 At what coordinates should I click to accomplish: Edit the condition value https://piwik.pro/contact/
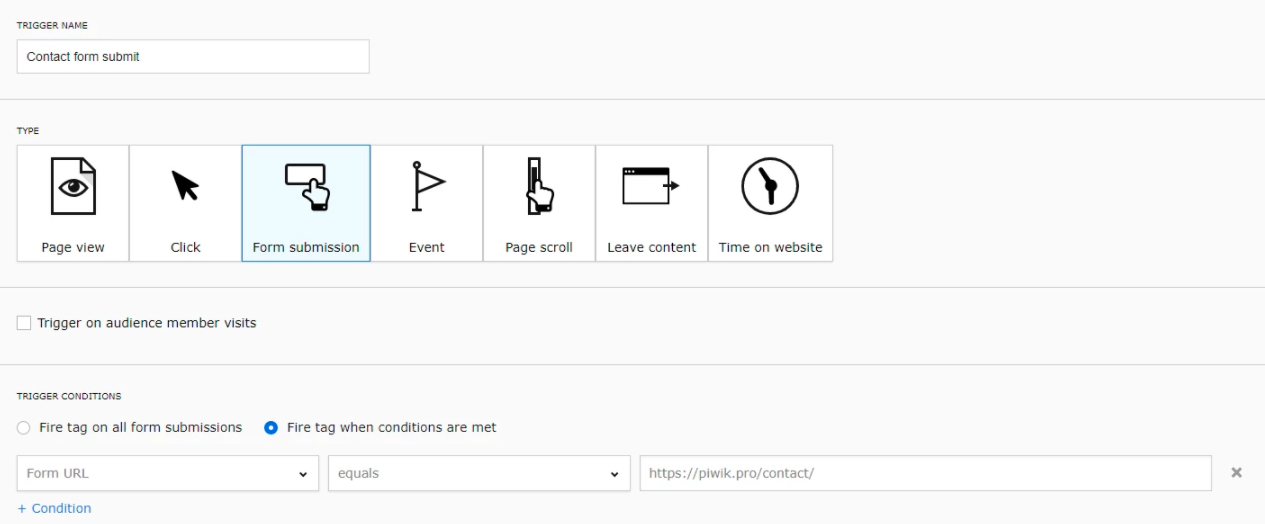pos(926,473)
